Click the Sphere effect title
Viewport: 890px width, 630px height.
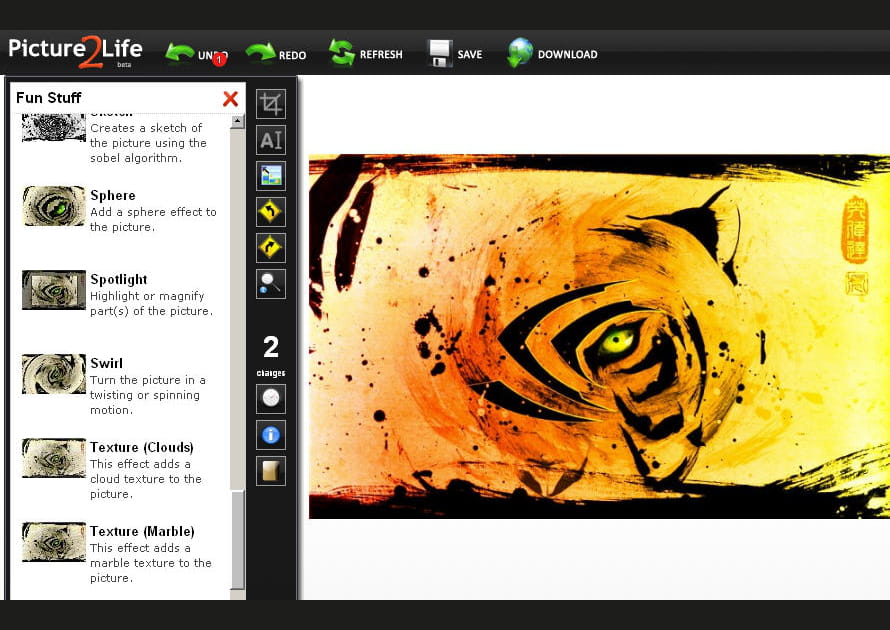113,195
